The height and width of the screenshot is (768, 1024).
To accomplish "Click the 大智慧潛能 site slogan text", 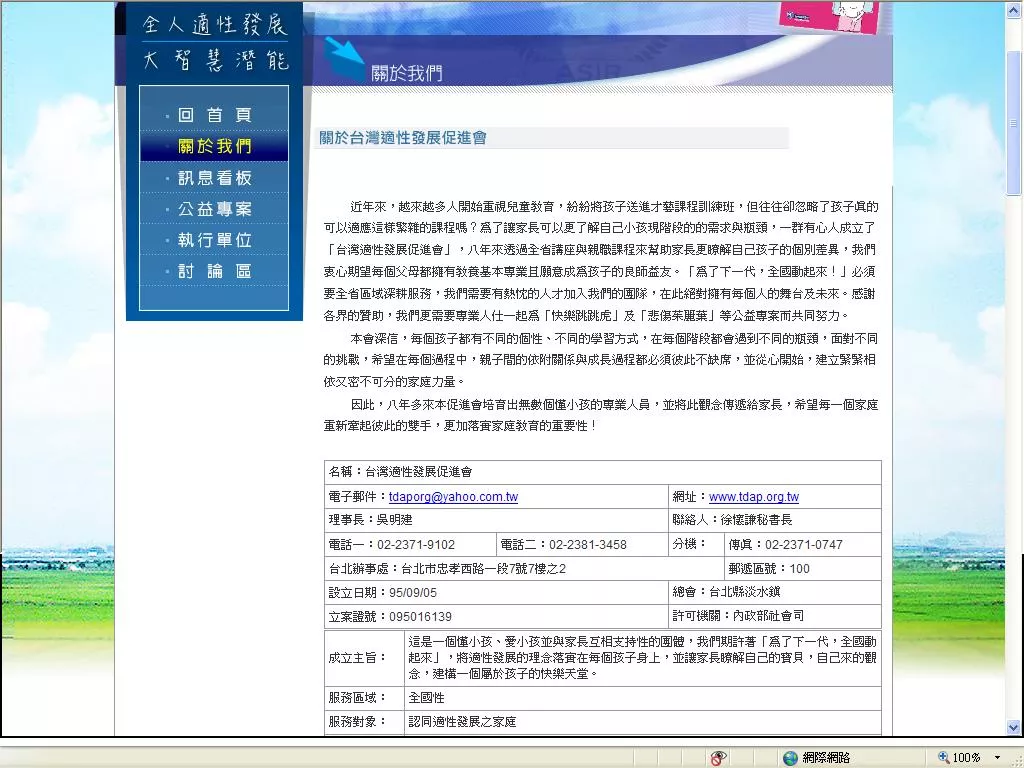I will click(215, 61).
